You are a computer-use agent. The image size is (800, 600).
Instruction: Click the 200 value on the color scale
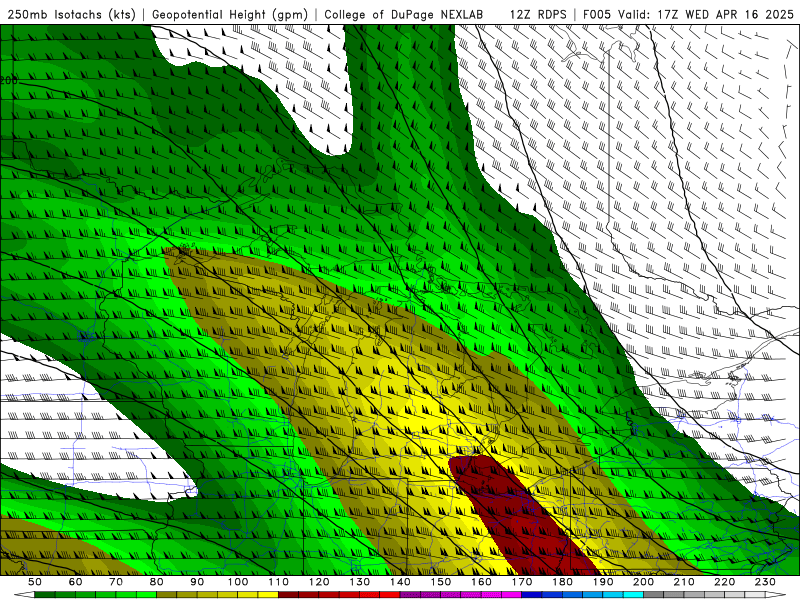643,582
